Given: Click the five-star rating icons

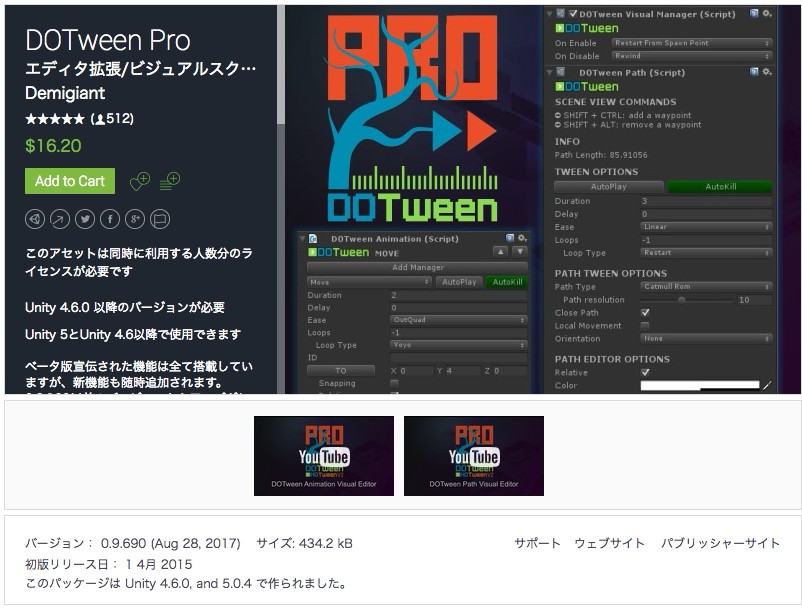Looking at the screenshot, I should [x=55, y=119].
